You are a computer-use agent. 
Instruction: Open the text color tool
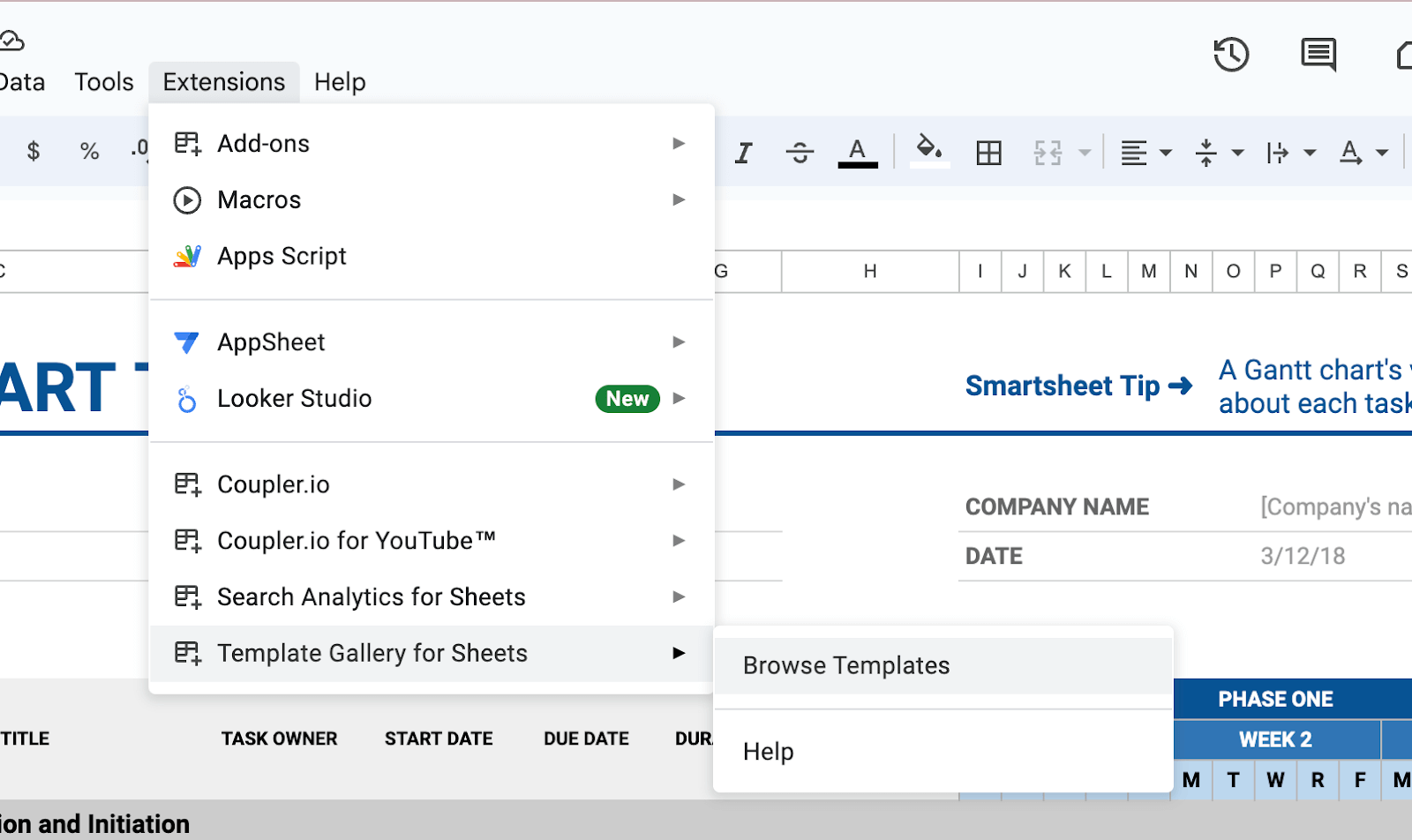coord(857,153)
